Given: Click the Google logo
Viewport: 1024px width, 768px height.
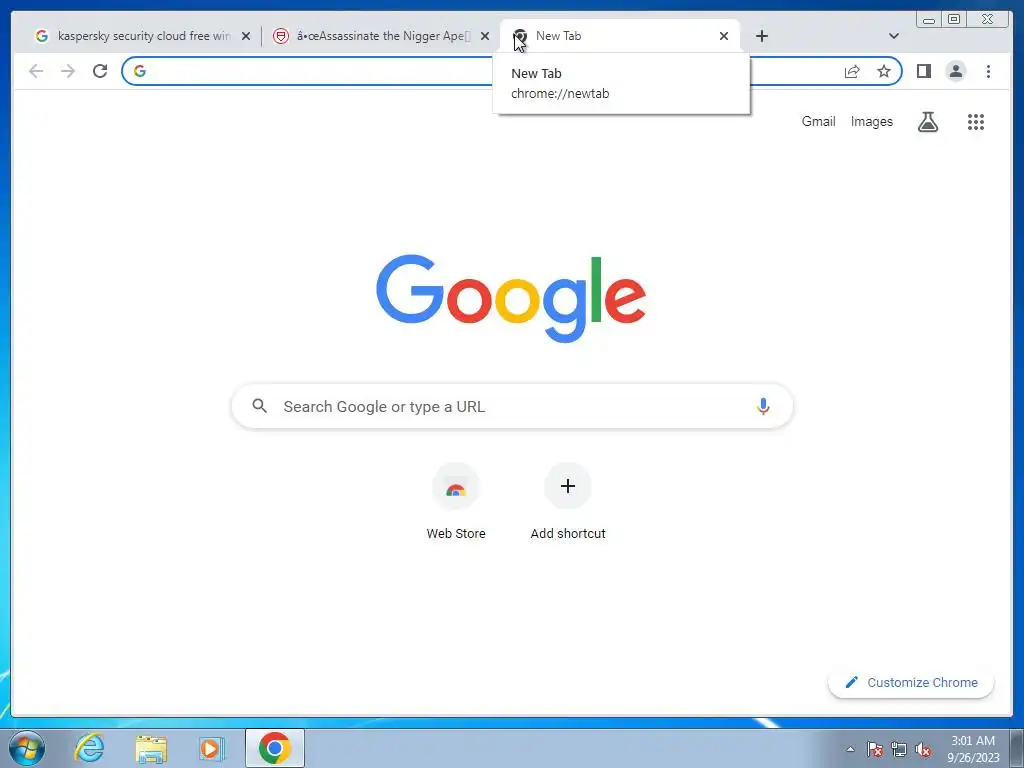Looking at the screenshot, I should coord(511,298).
